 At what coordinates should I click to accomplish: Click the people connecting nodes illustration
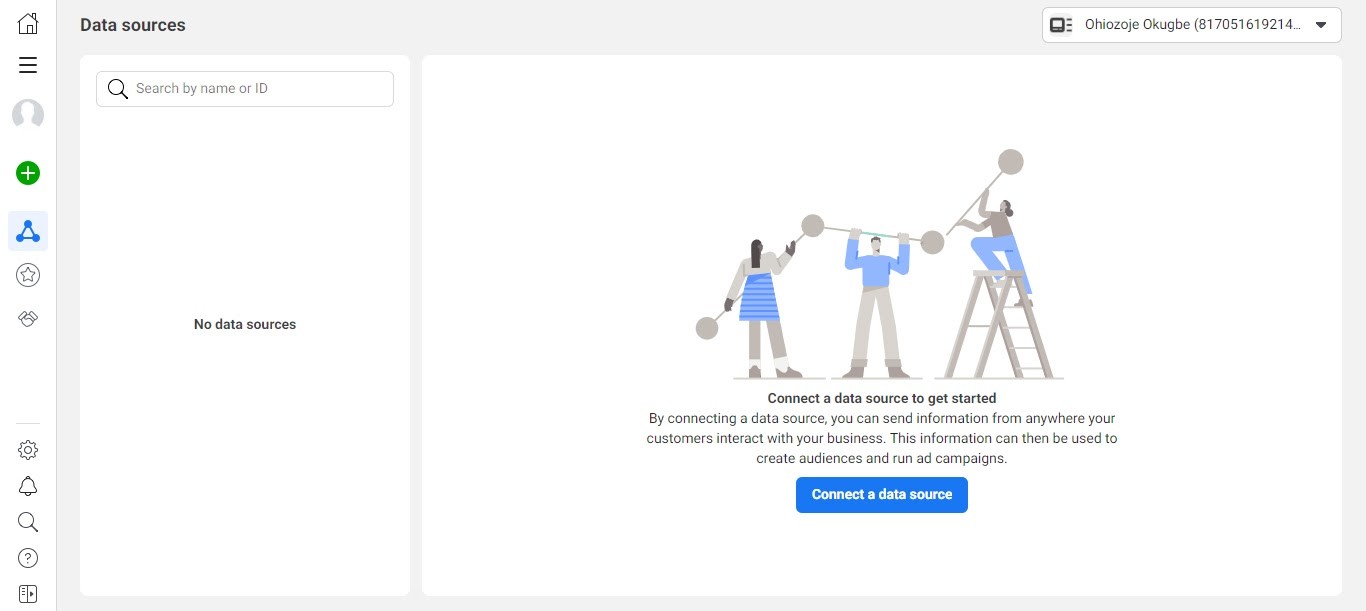click(880, 270)
